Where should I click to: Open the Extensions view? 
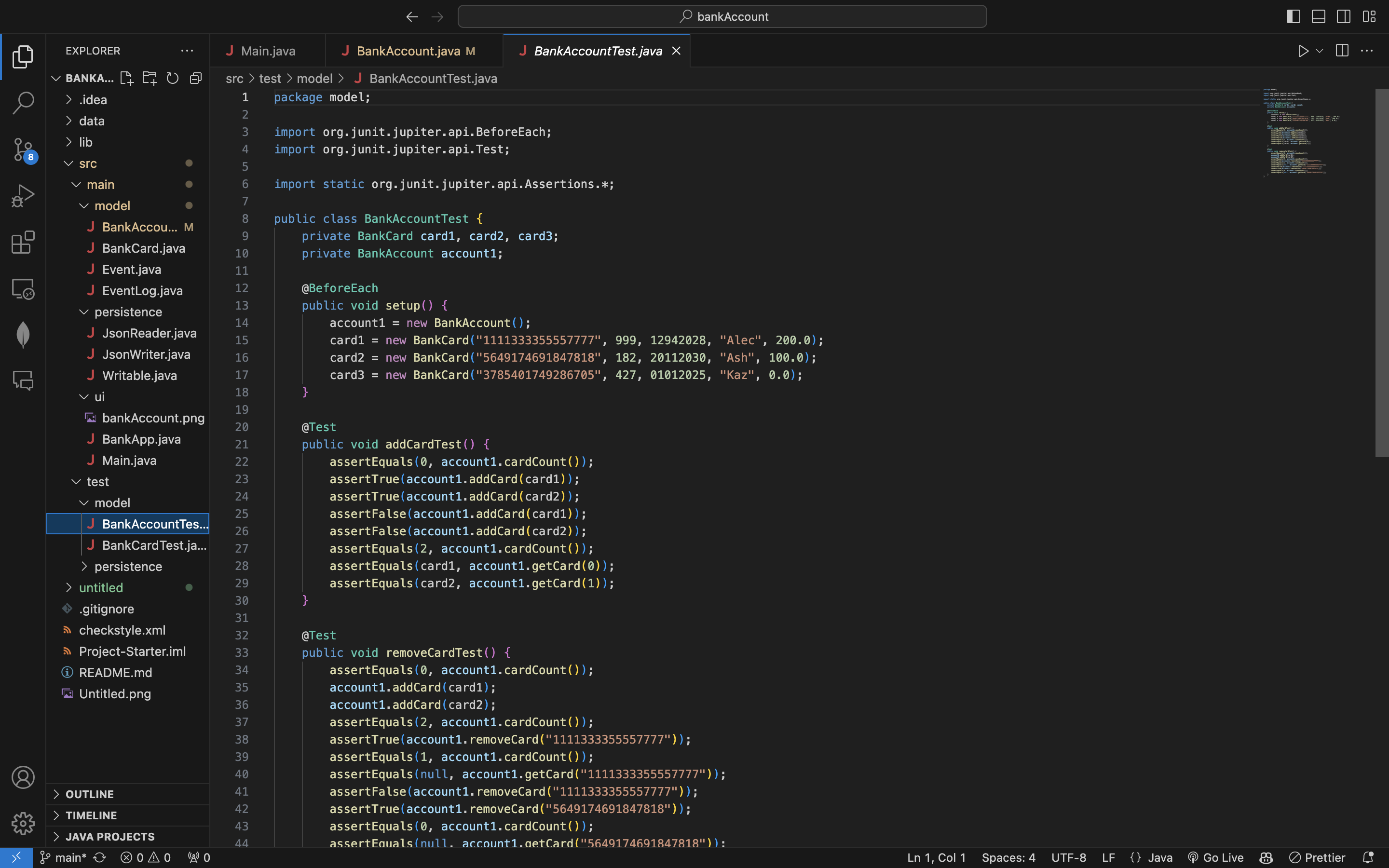23,242
